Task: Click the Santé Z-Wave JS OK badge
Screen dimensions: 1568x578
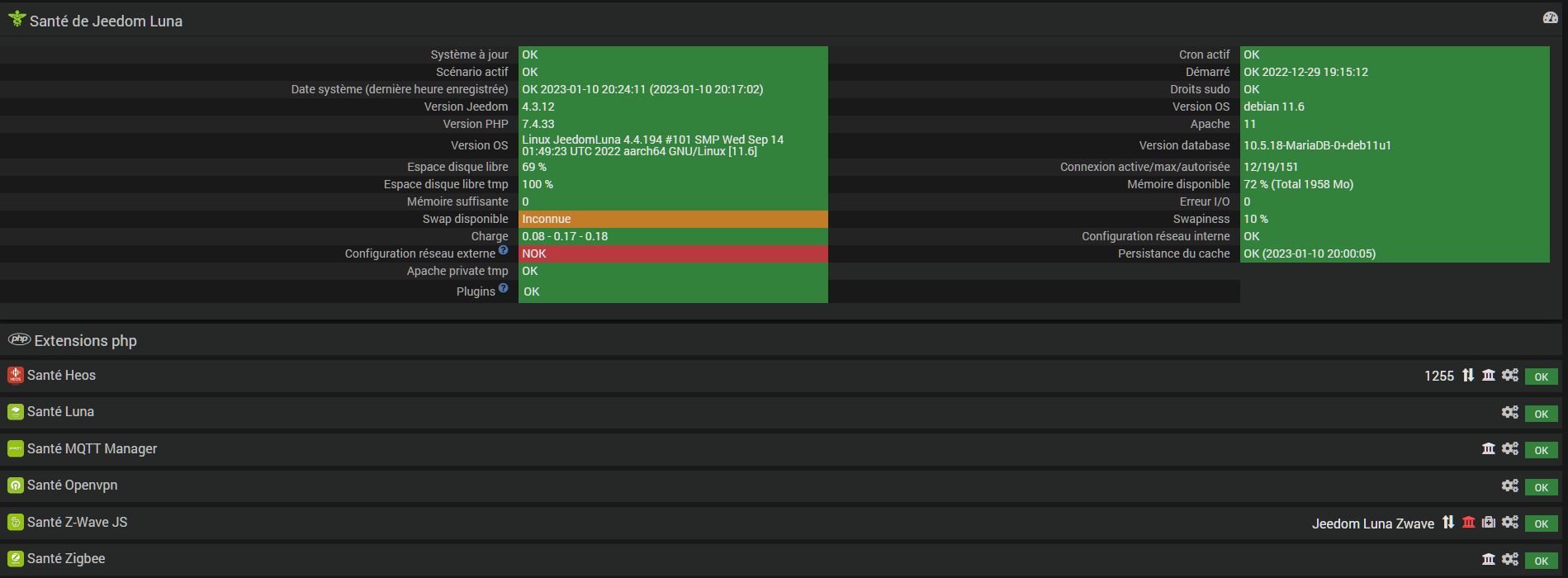Action: click(1541, 524)
